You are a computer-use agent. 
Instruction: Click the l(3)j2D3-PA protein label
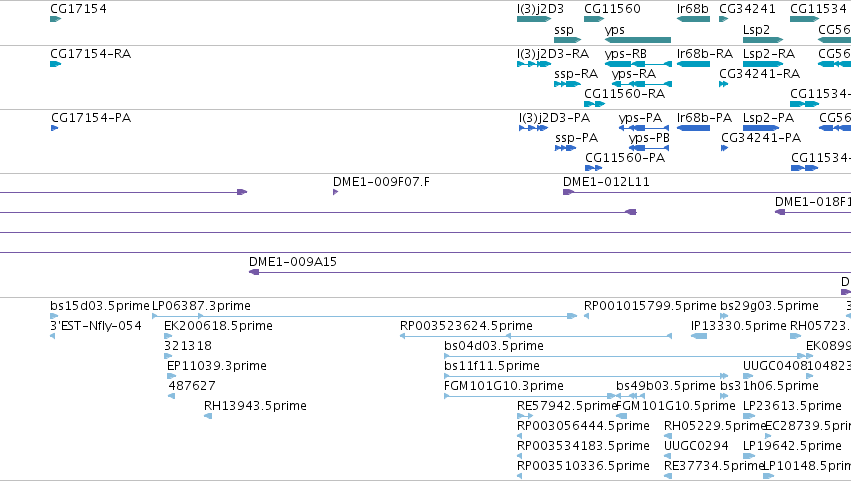pyautogui.click(x=554, y=118)
